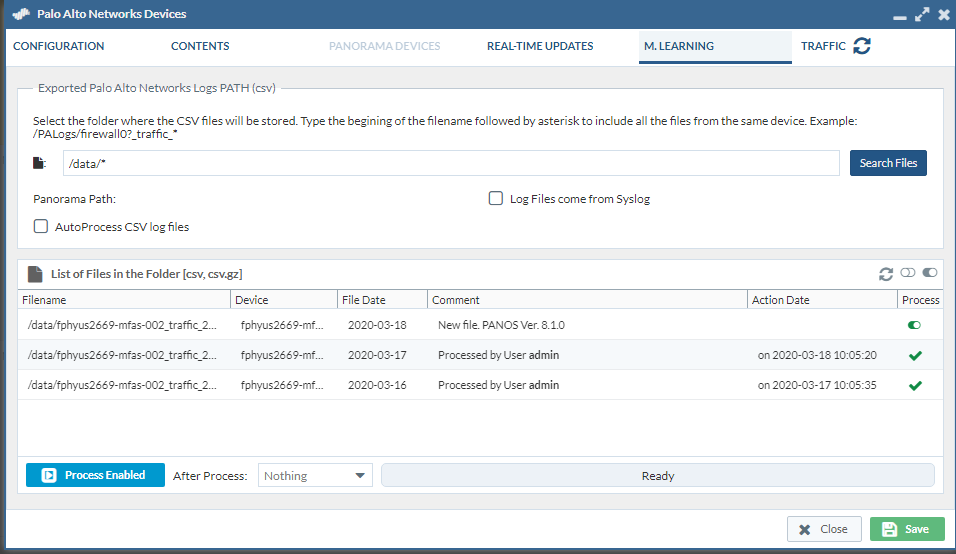Click the toggle-all-on icon above file list
This screenshot has height=554, width=956.
coord(930,273)
